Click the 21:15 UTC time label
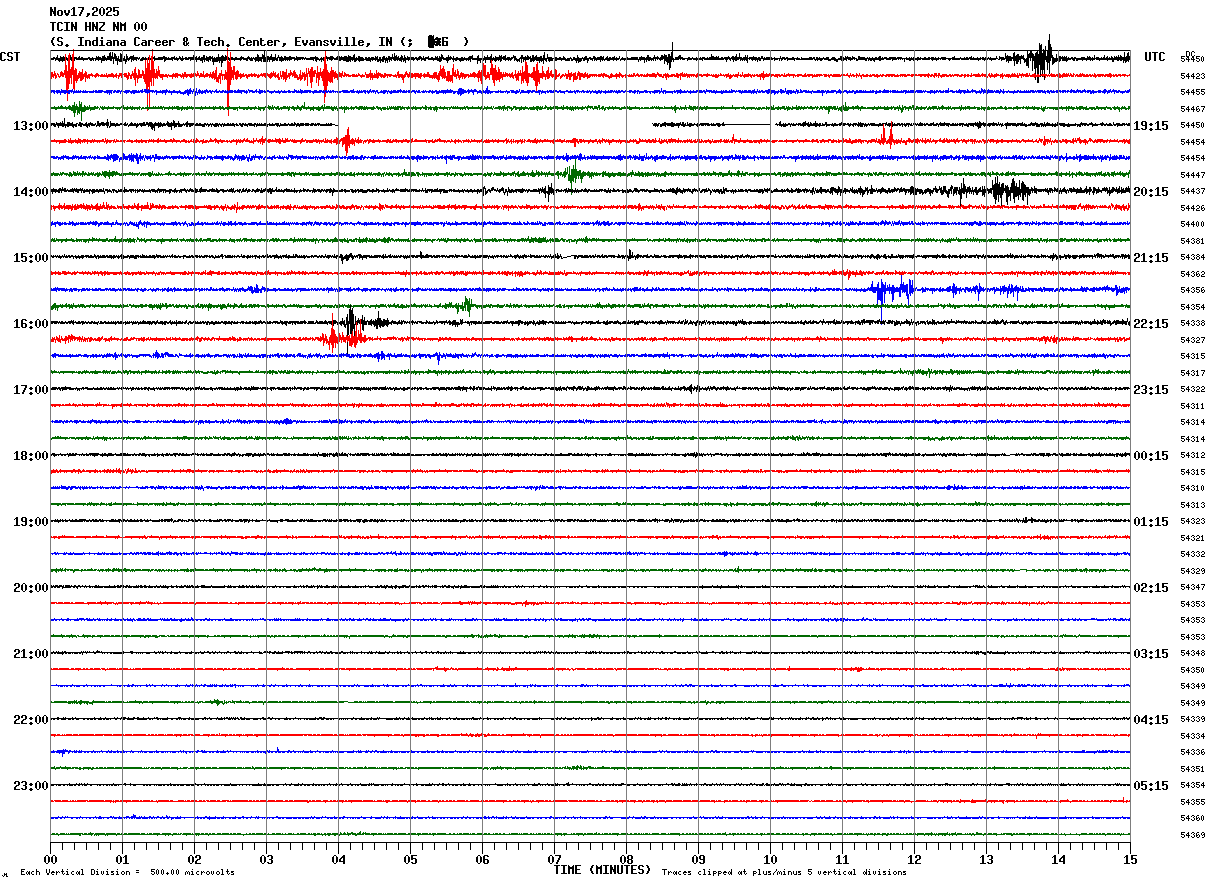Viewport: 1210px width, 886px height. click(1151, 258)
